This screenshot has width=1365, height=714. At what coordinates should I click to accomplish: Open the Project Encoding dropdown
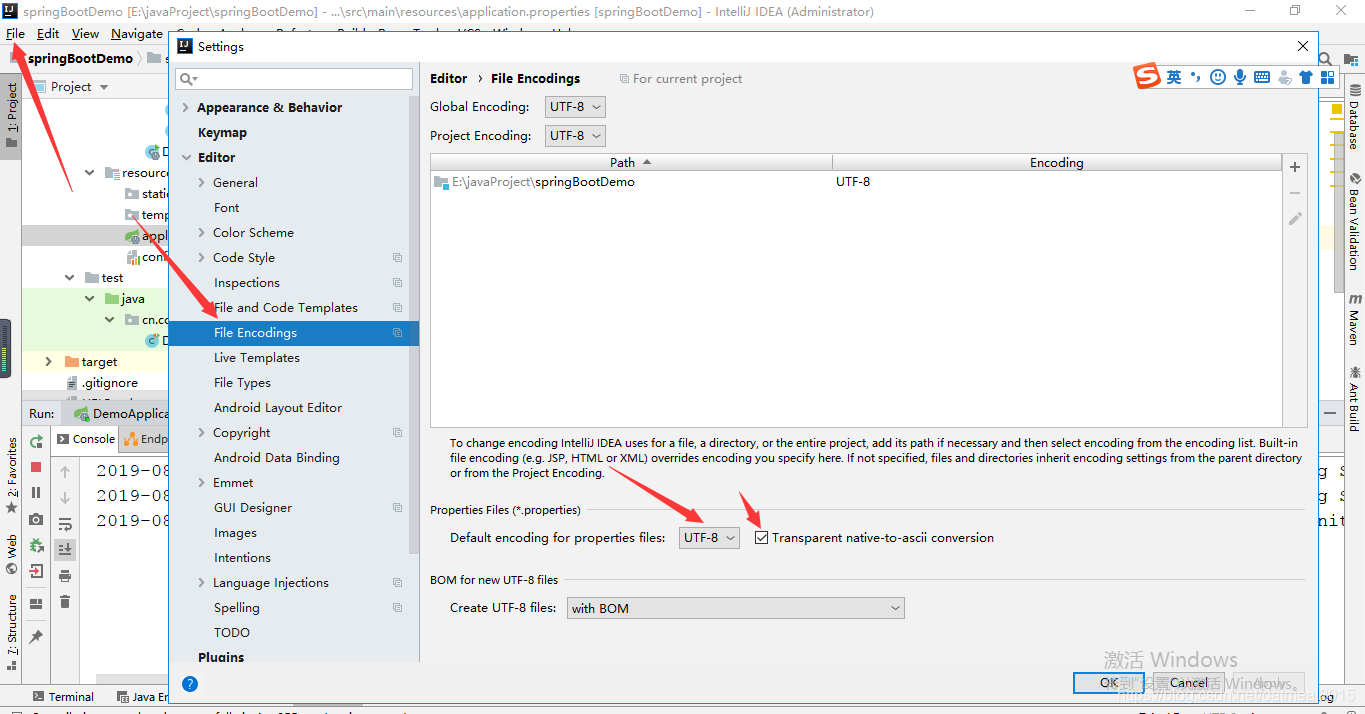pyautogui.click(x=575, y=136)
